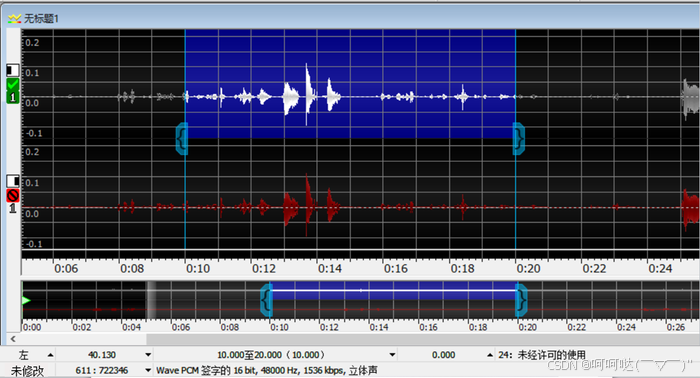
Task: Click the gray view indicator in the overview
Action: pos(151,300)
